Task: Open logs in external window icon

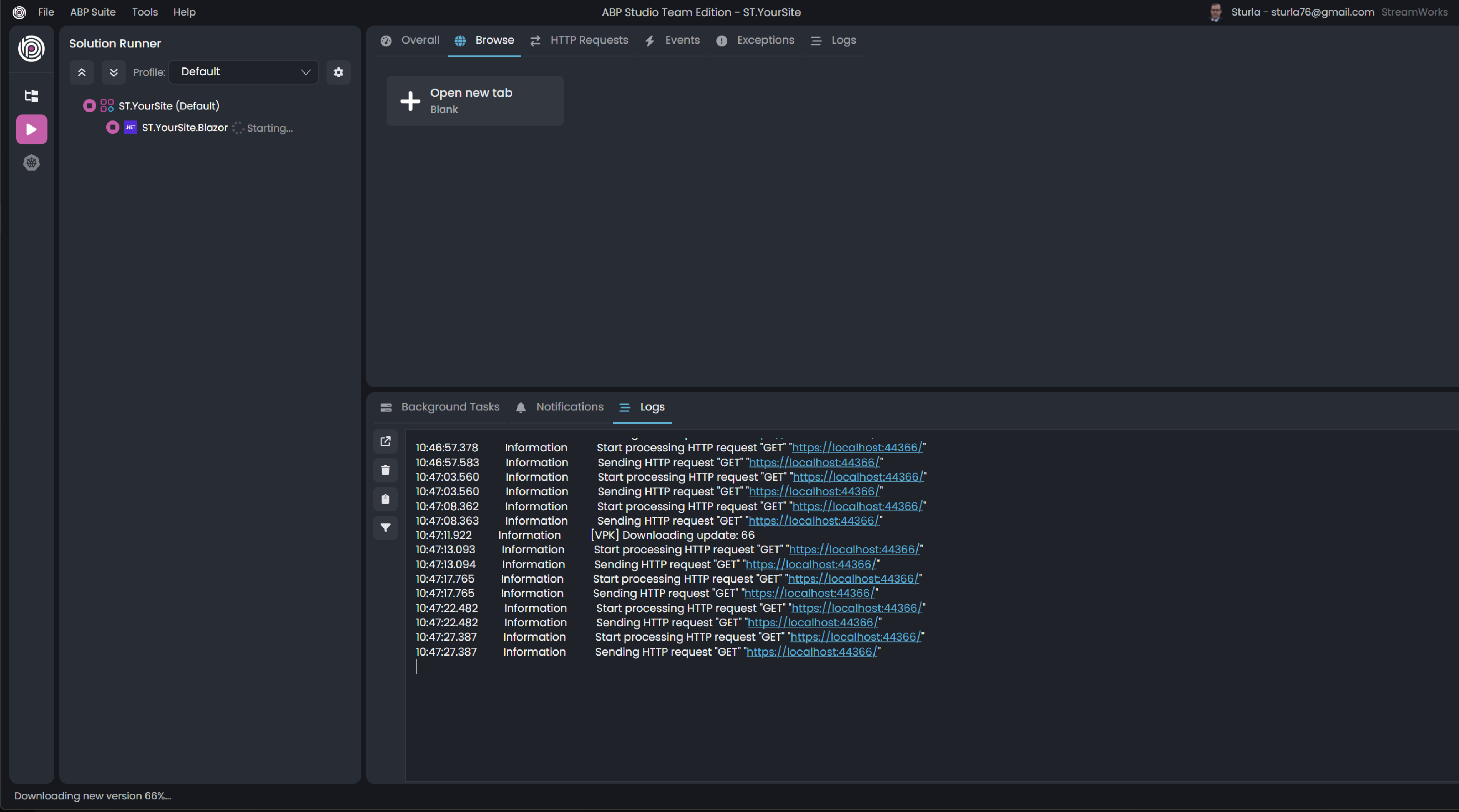Action: click(385, 441)
